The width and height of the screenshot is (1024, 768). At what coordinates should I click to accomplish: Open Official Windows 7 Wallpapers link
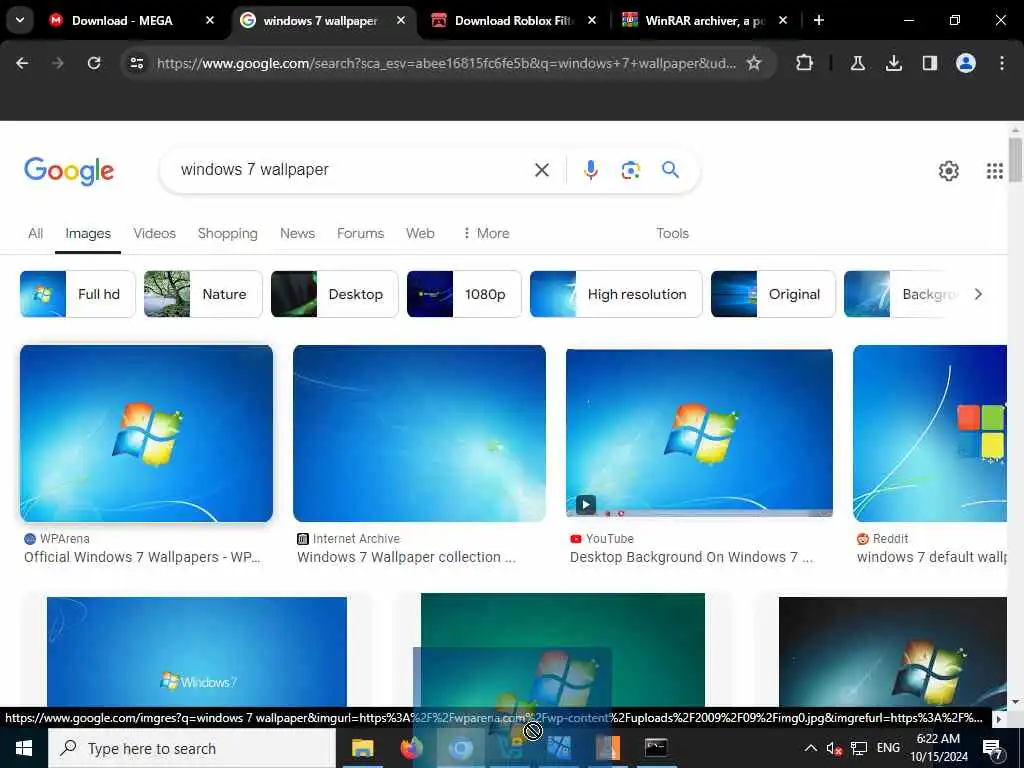142,557
